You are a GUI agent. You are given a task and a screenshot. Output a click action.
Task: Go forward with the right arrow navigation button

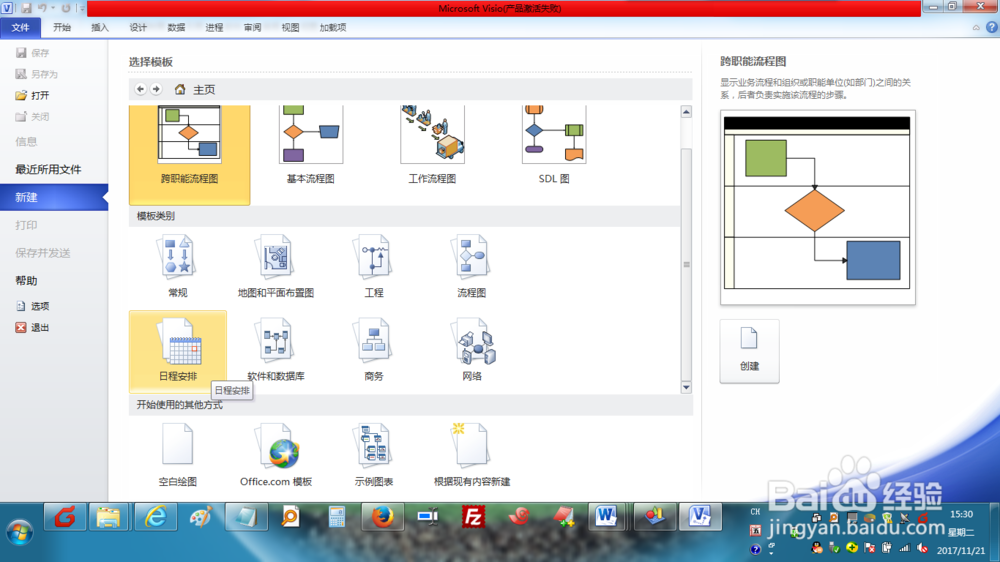156,89
